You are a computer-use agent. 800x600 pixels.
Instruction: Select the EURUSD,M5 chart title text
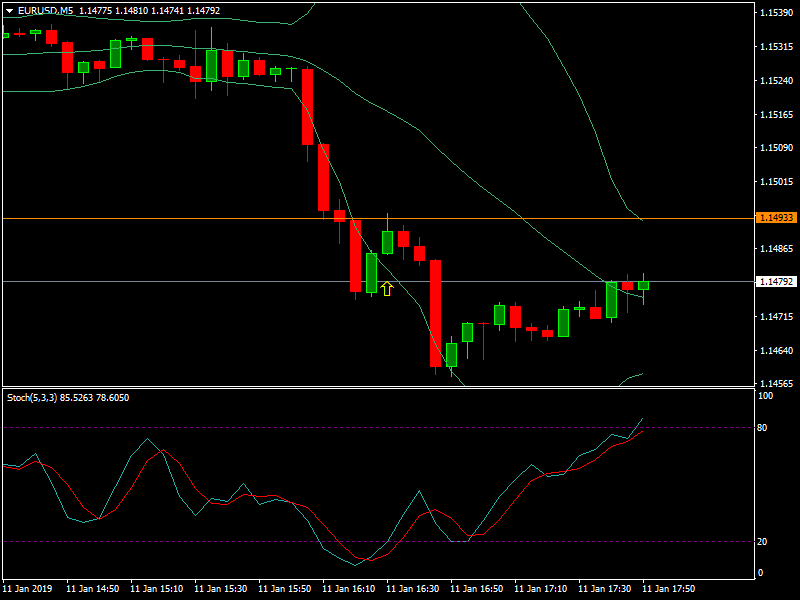(45, 11)
